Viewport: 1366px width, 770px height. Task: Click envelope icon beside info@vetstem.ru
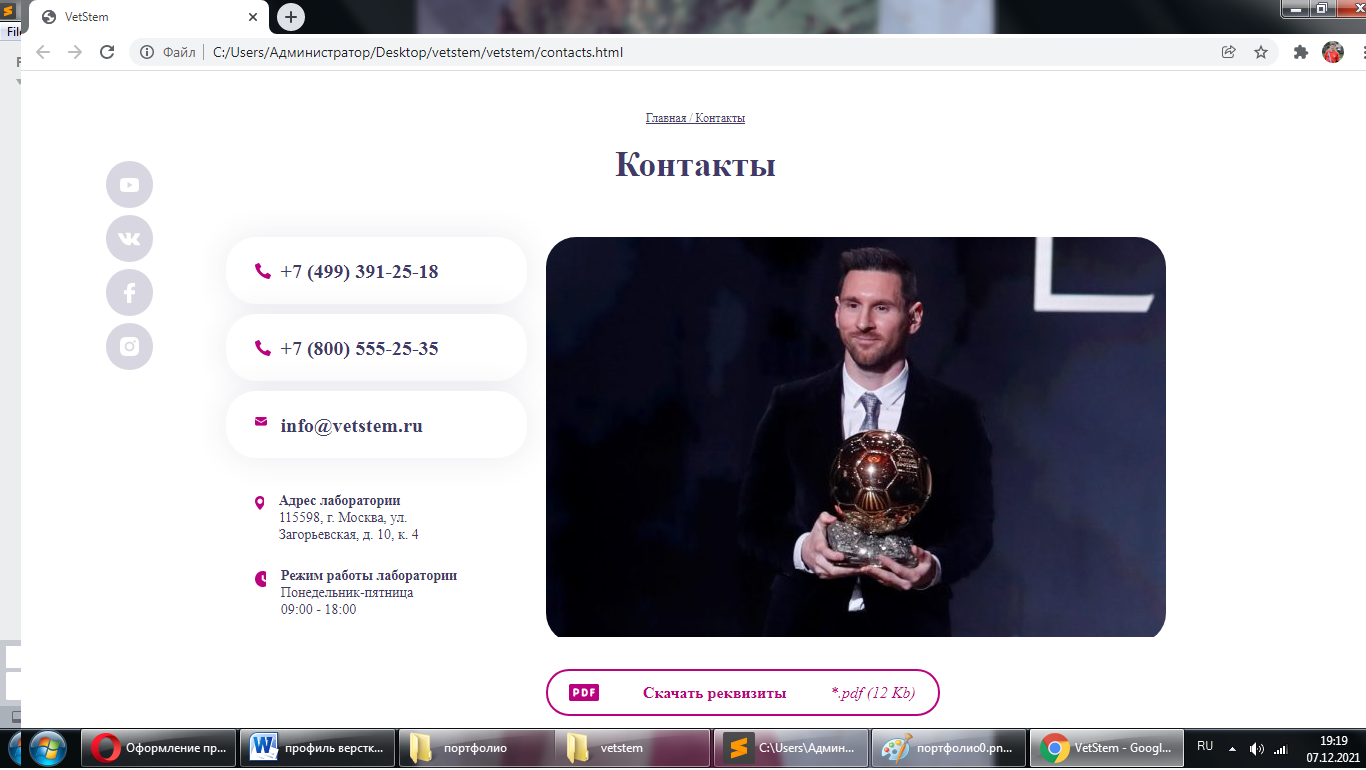261,422
